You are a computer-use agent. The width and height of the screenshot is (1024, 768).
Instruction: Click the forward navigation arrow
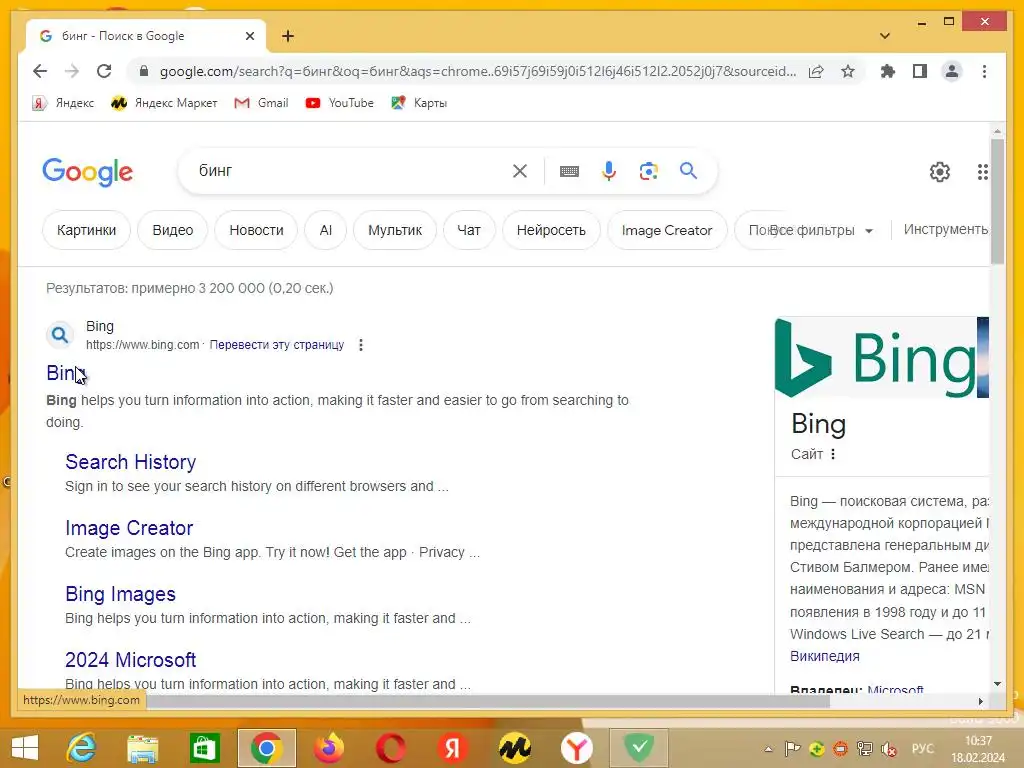click(x=72, y=71)
